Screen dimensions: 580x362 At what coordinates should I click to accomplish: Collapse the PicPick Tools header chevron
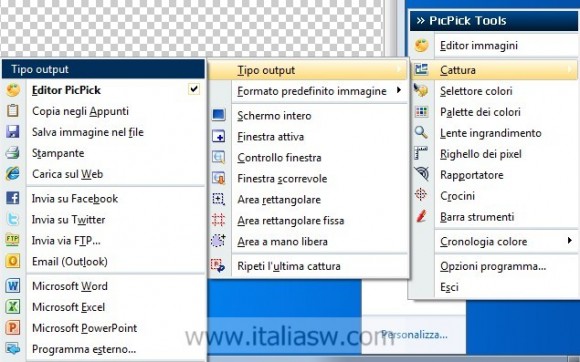421,21
